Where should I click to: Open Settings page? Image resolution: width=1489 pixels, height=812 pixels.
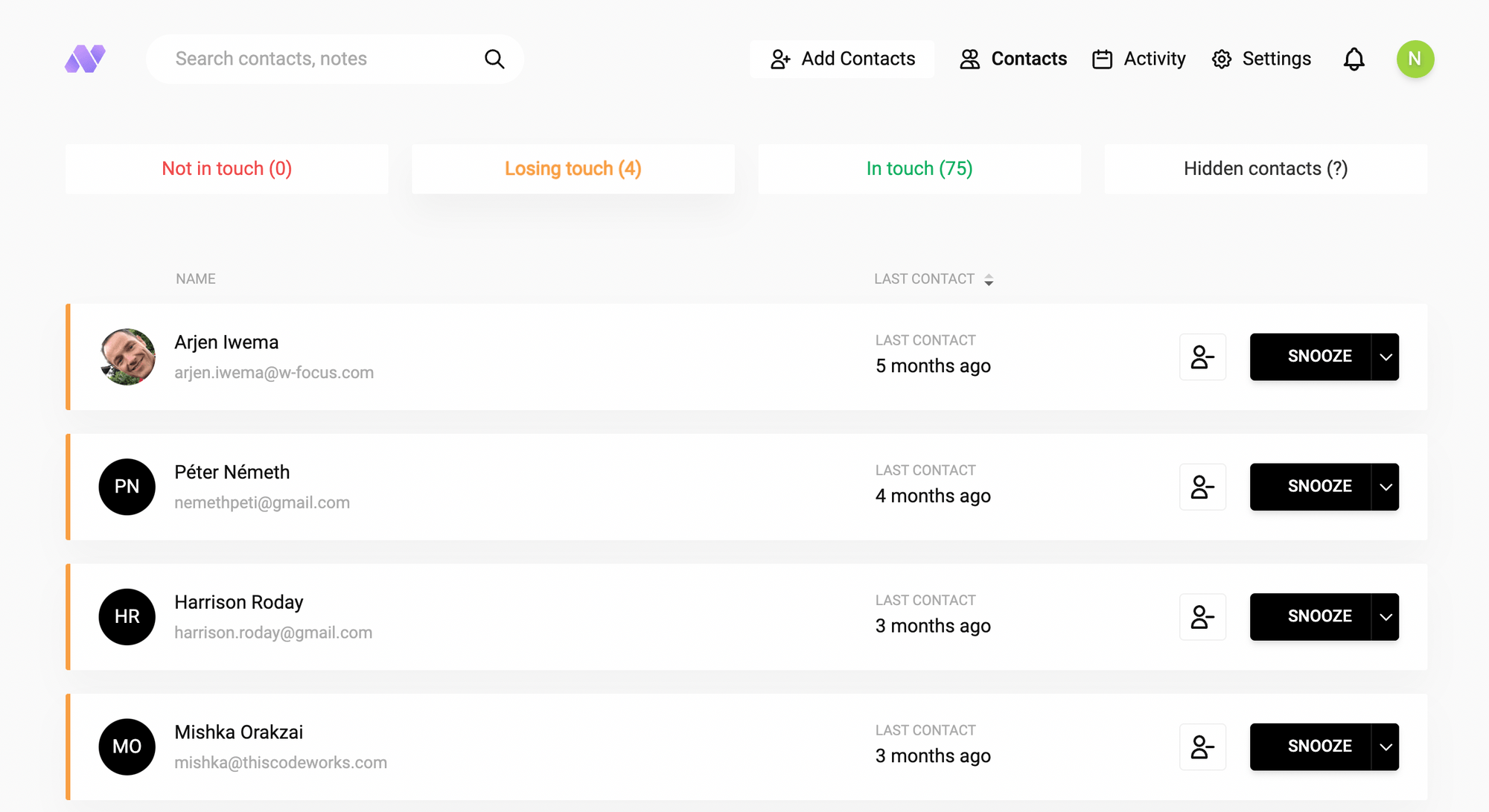[1261, 59]
